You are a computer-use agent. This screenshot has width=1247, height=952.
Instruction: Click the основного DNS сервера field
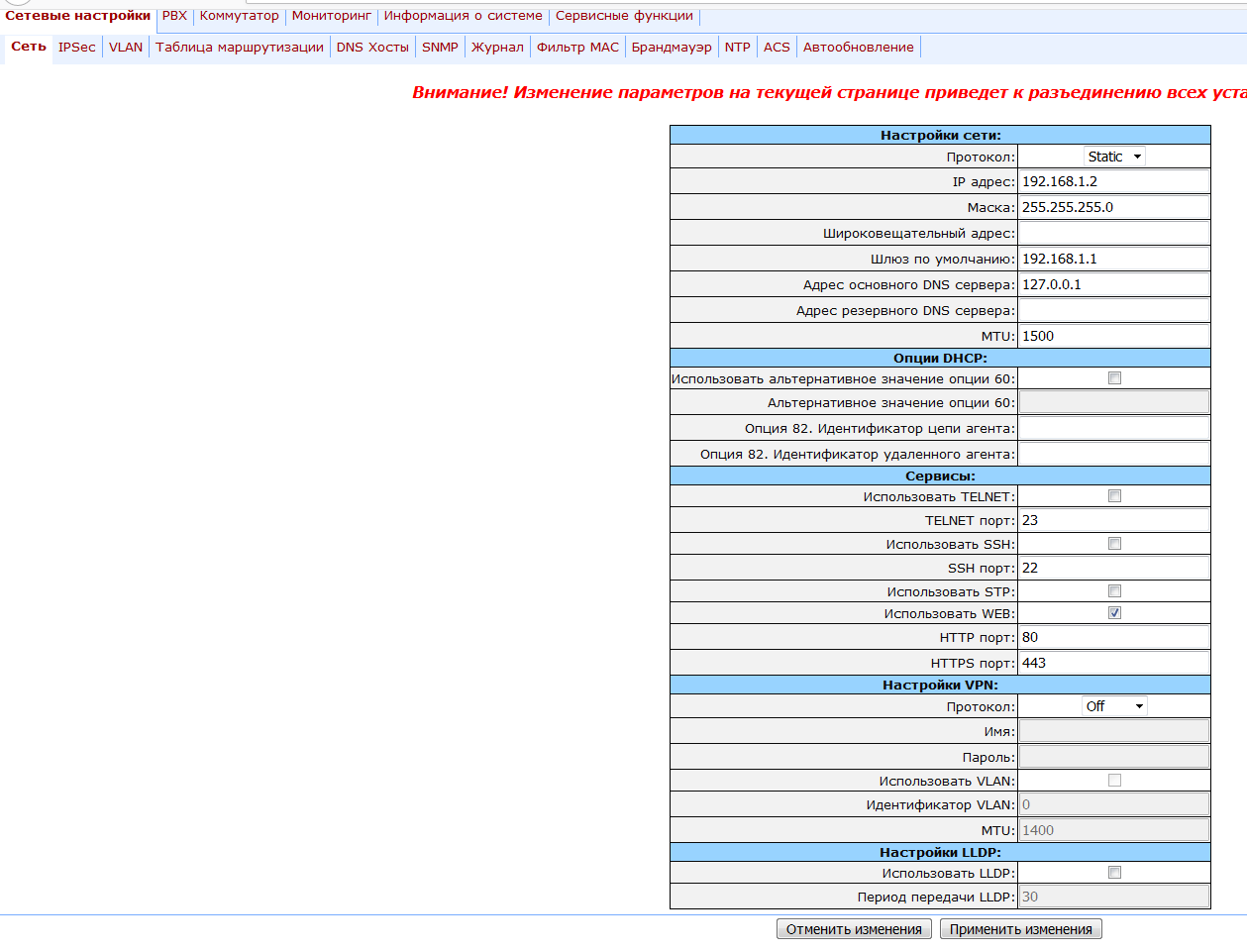click(1114, 284)
